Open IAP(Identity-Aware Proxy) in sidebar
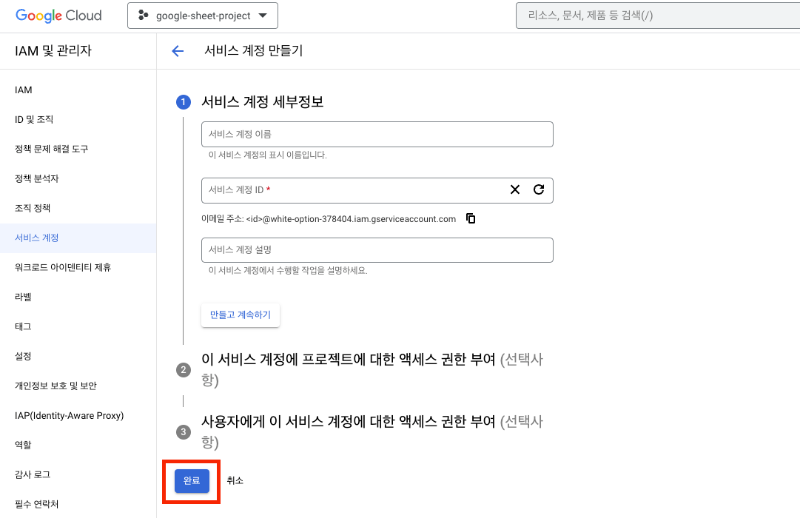This screenshot has width=800, height=518. pos(69,415)
